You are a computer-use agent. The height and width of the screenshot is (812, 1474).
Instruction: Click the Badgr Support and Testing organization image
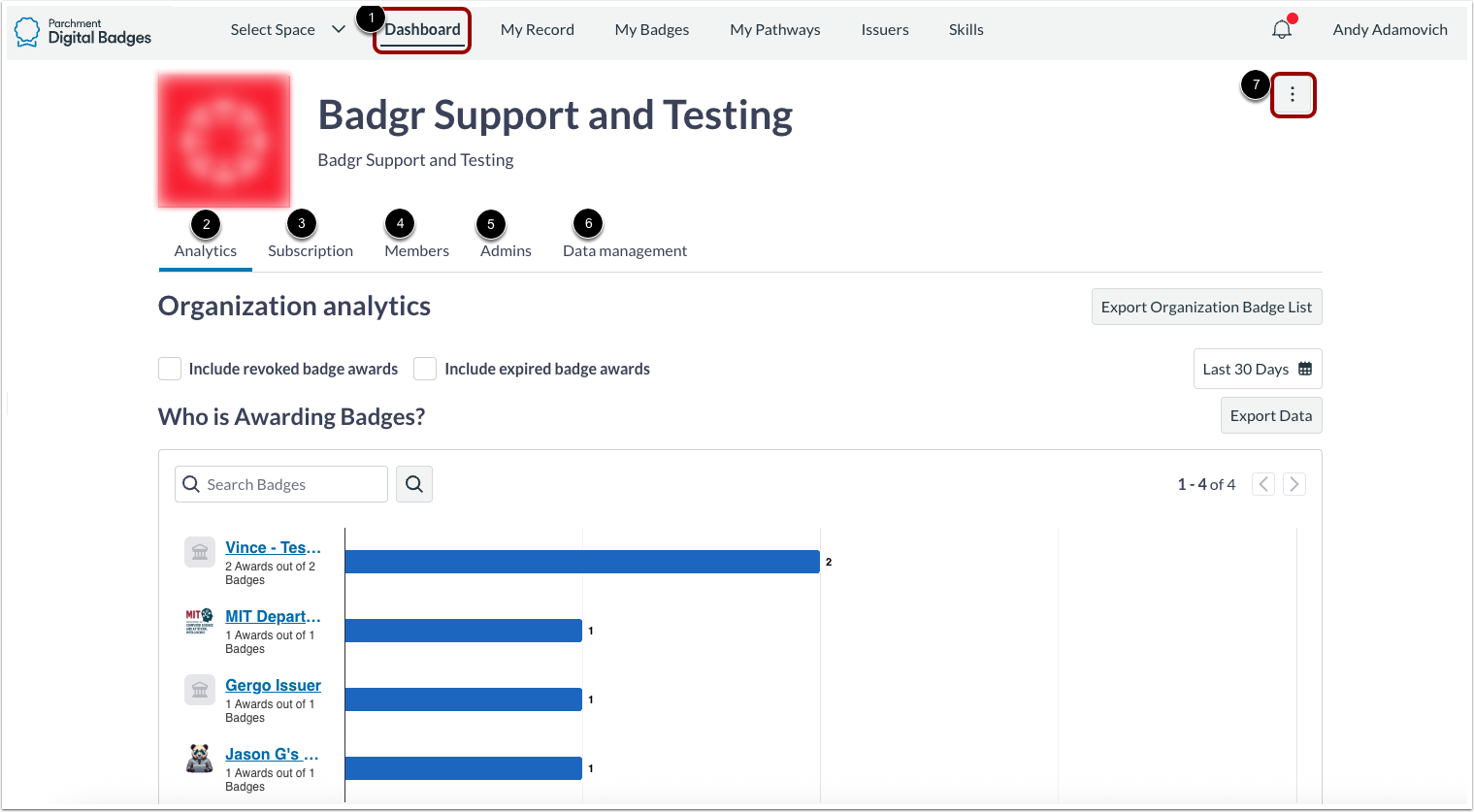(224, 141)
